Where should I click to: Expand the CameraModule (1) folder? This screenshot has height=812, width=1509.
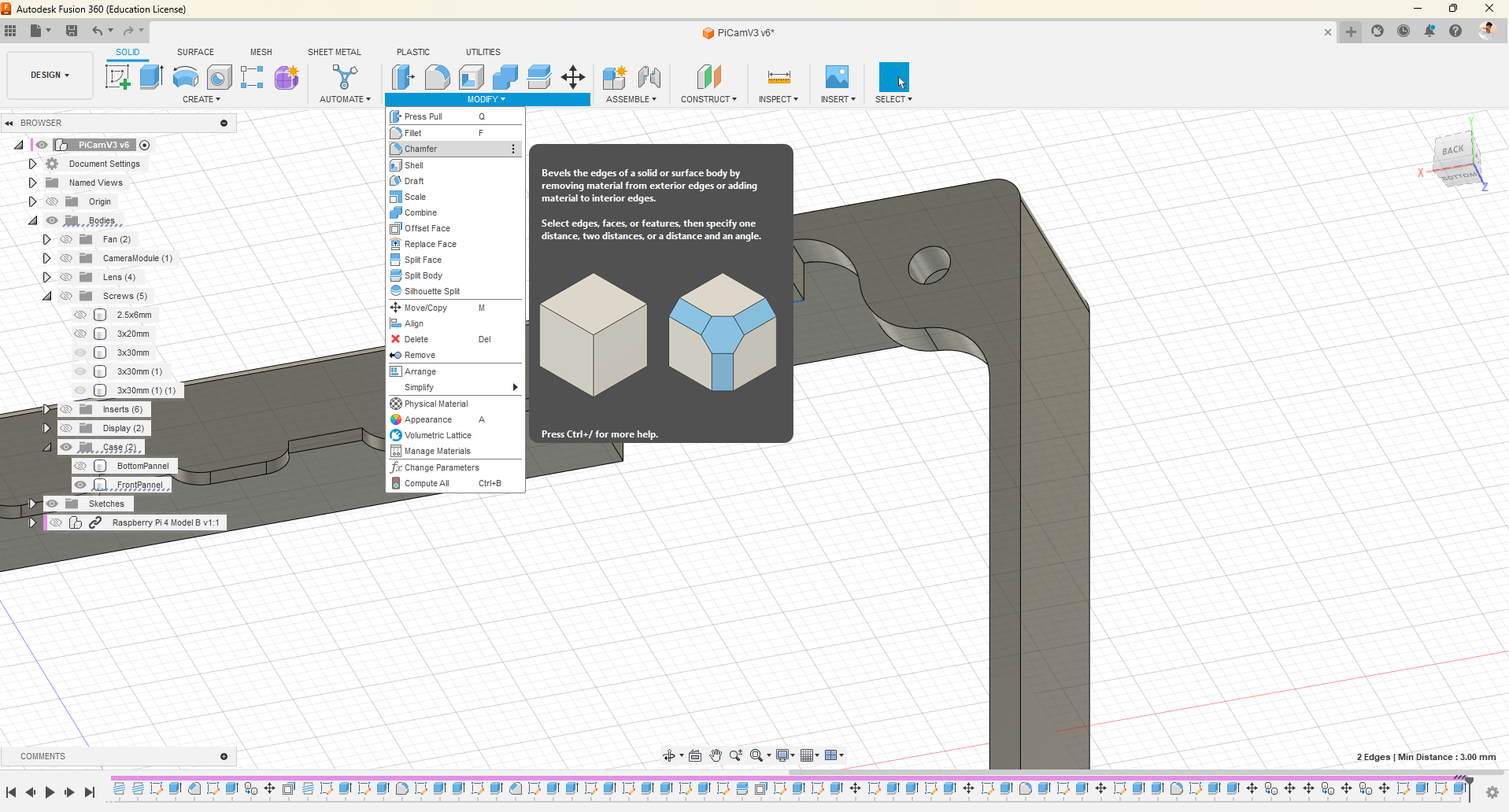click(x=46, y=258)
